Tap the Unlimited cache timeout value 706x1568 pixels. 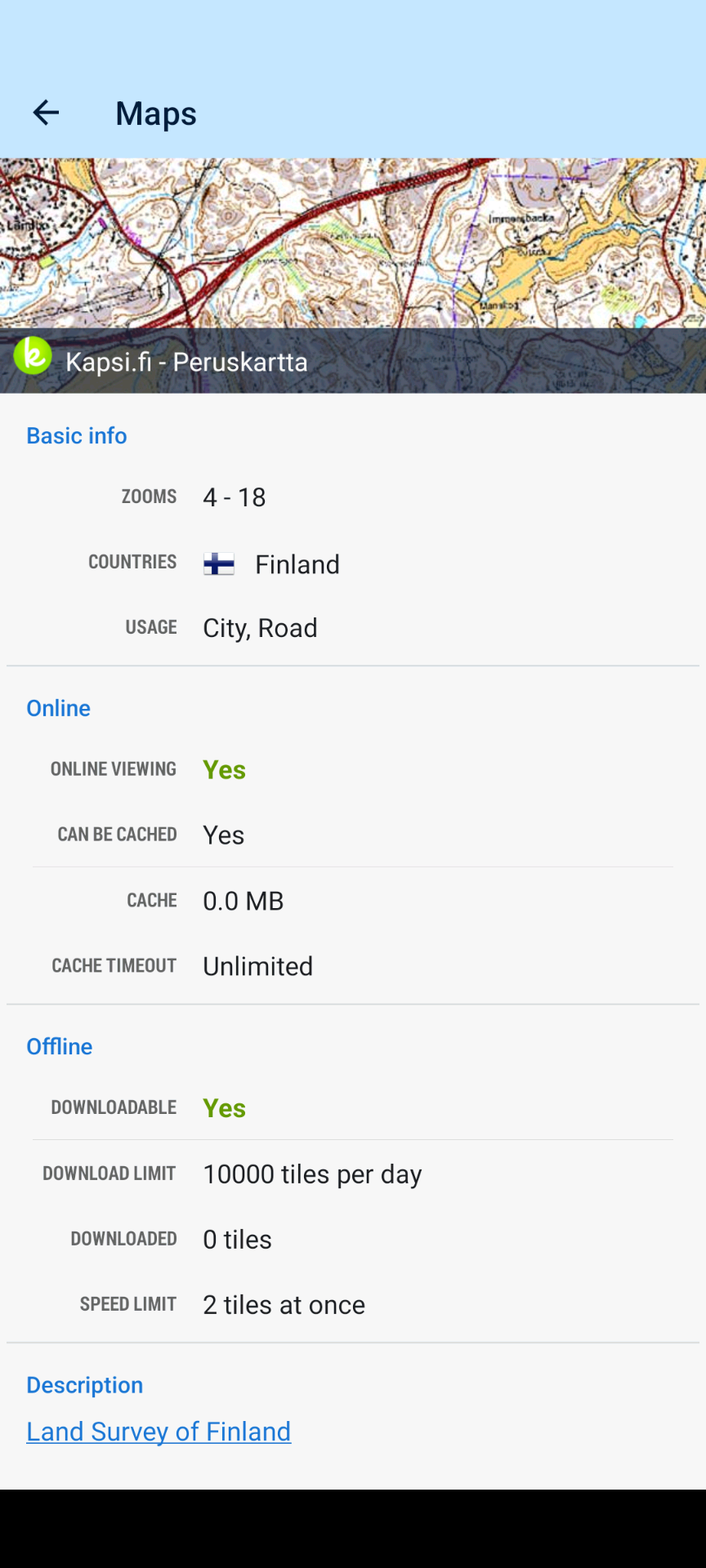[258, 966]
